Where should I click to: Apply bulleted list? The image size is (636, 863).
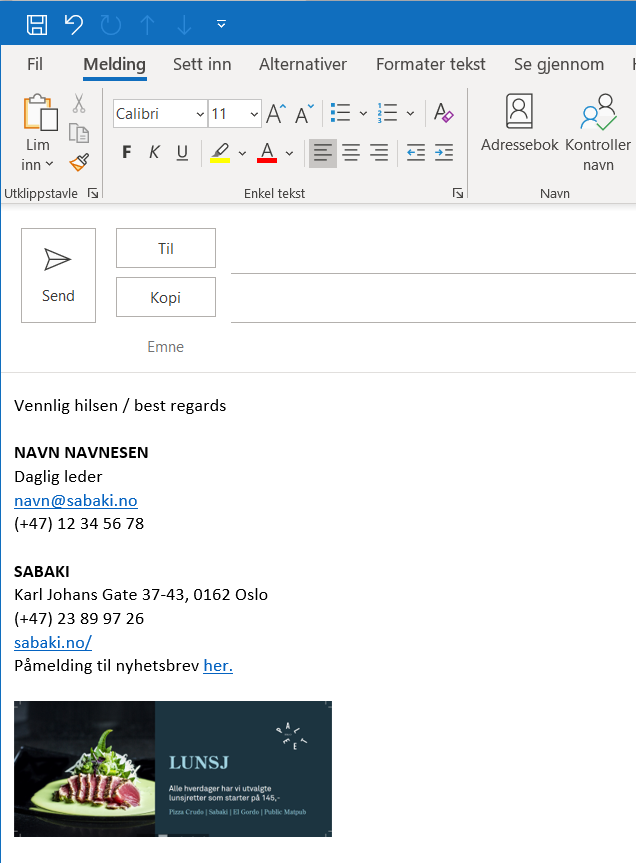[341, 113]
